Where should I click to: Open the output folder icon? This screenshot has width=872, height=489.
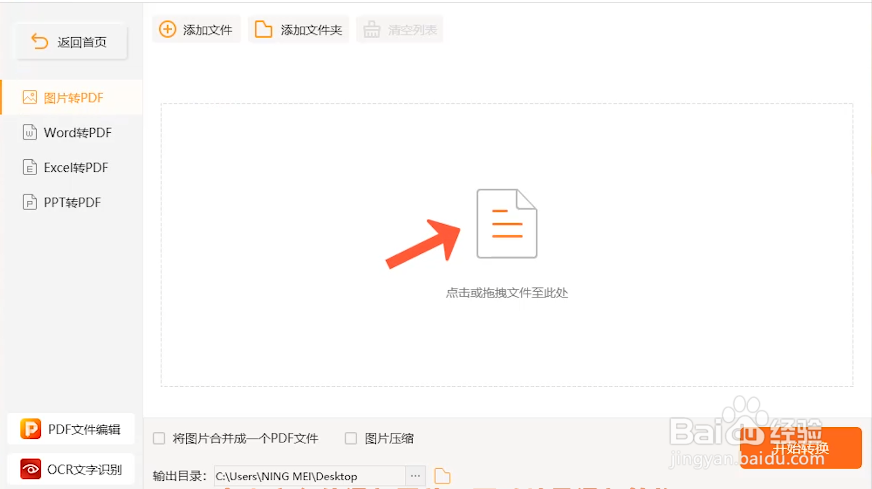tap(442, 476)
